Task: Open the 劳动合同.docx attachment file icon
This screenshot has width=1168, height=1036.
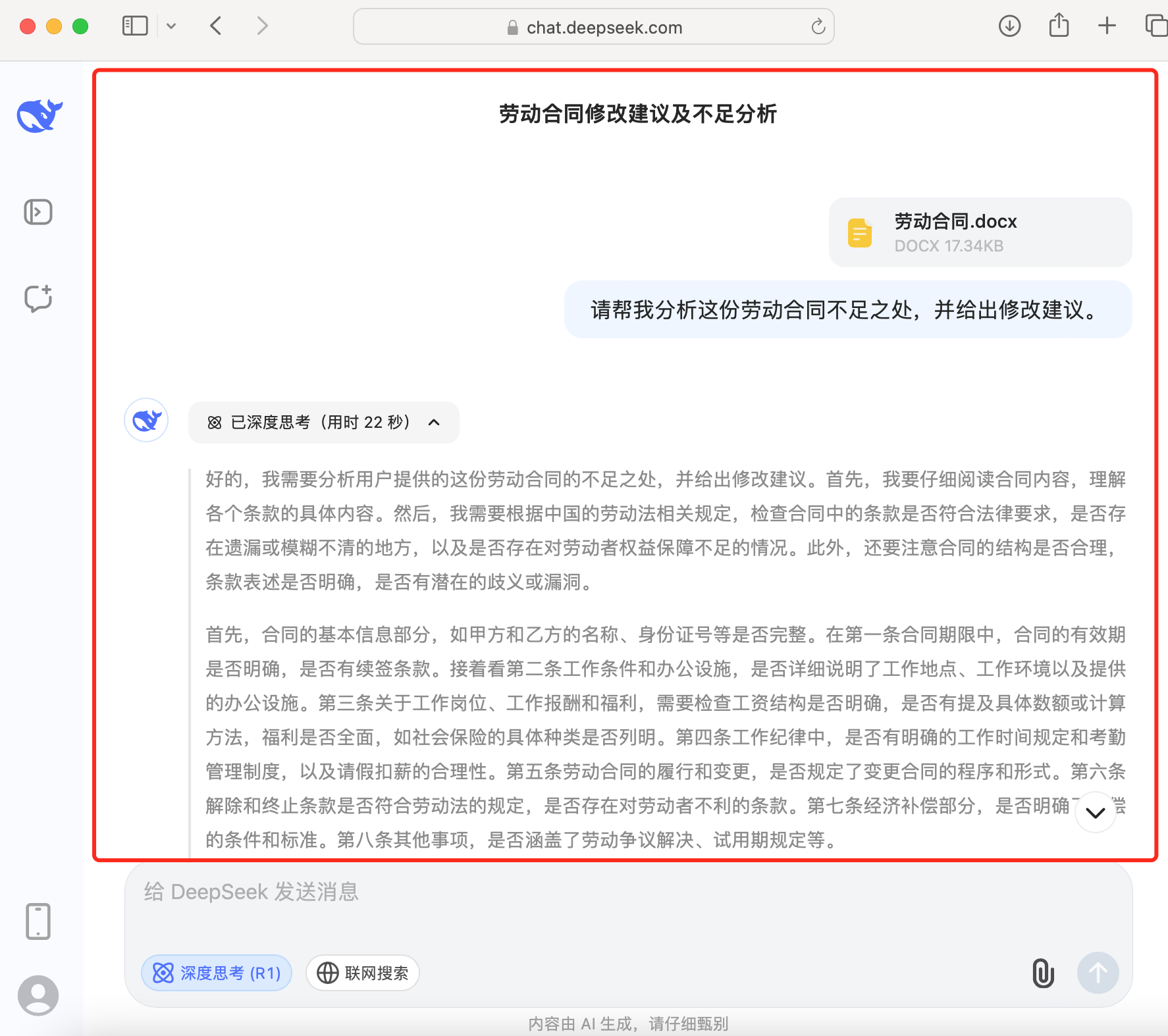Action: pos(860,232)
